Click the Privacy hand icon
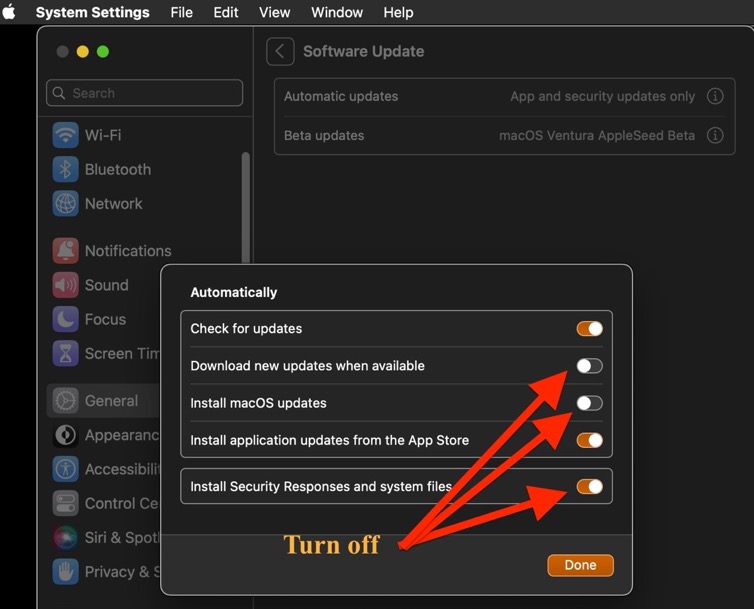Image resolution: width=754 pixels, height=609 pixels. [x=65, y=571]
